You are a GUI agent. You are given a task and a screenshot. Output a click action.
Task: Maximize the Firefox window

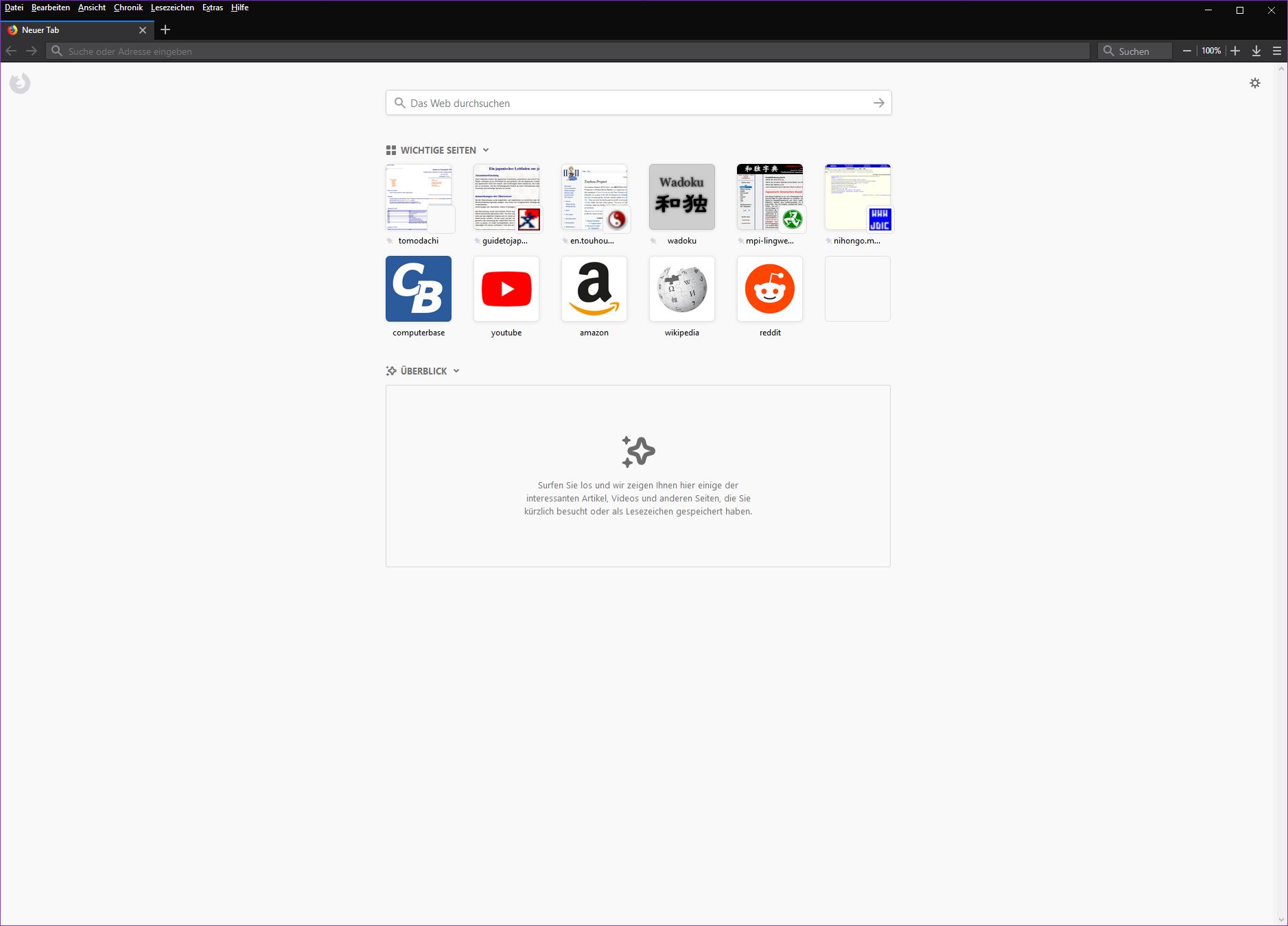[x=1240, y=10]
